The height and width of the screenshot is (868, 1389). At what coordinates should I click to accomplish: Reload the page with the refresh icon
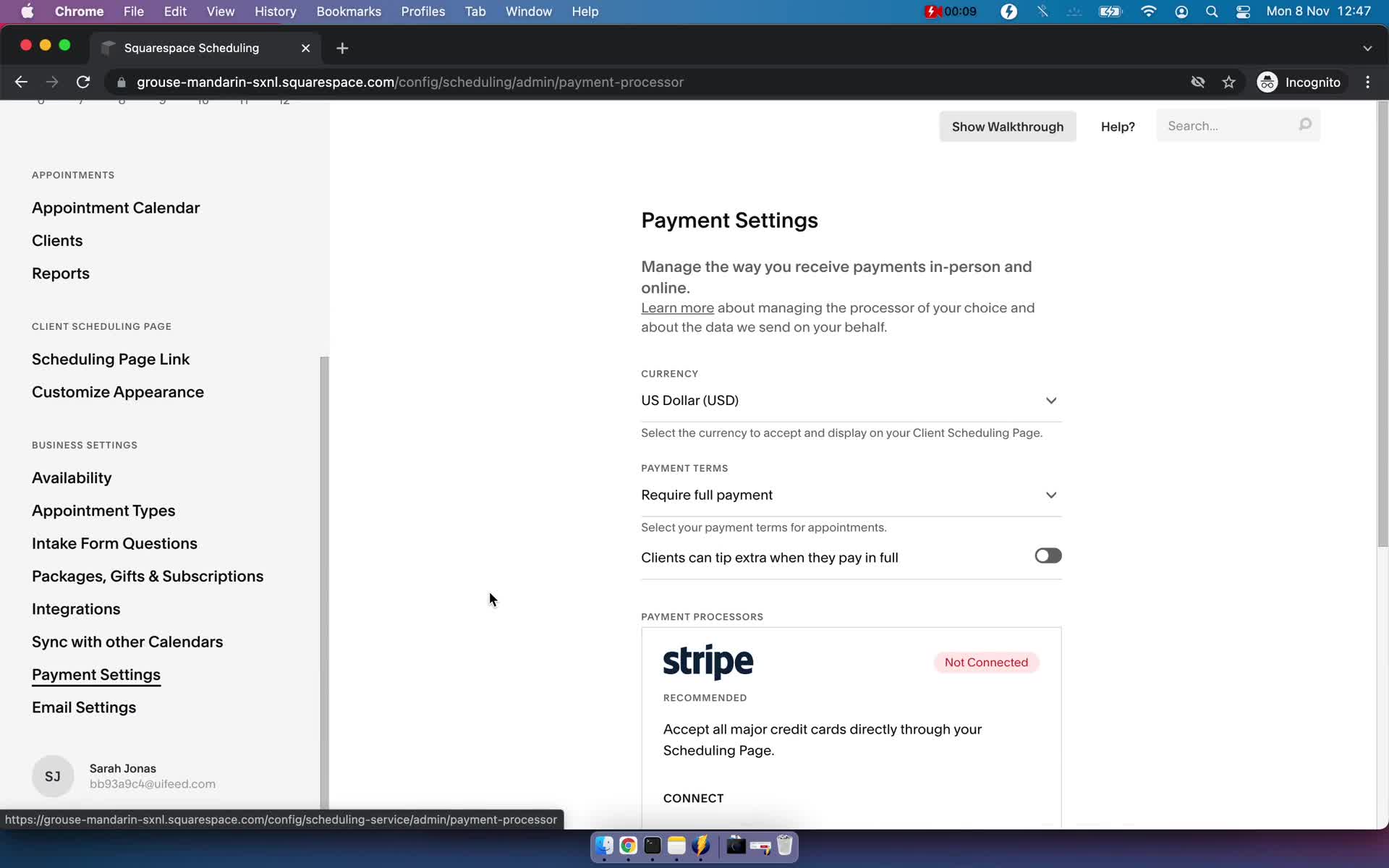pos(83,82)
